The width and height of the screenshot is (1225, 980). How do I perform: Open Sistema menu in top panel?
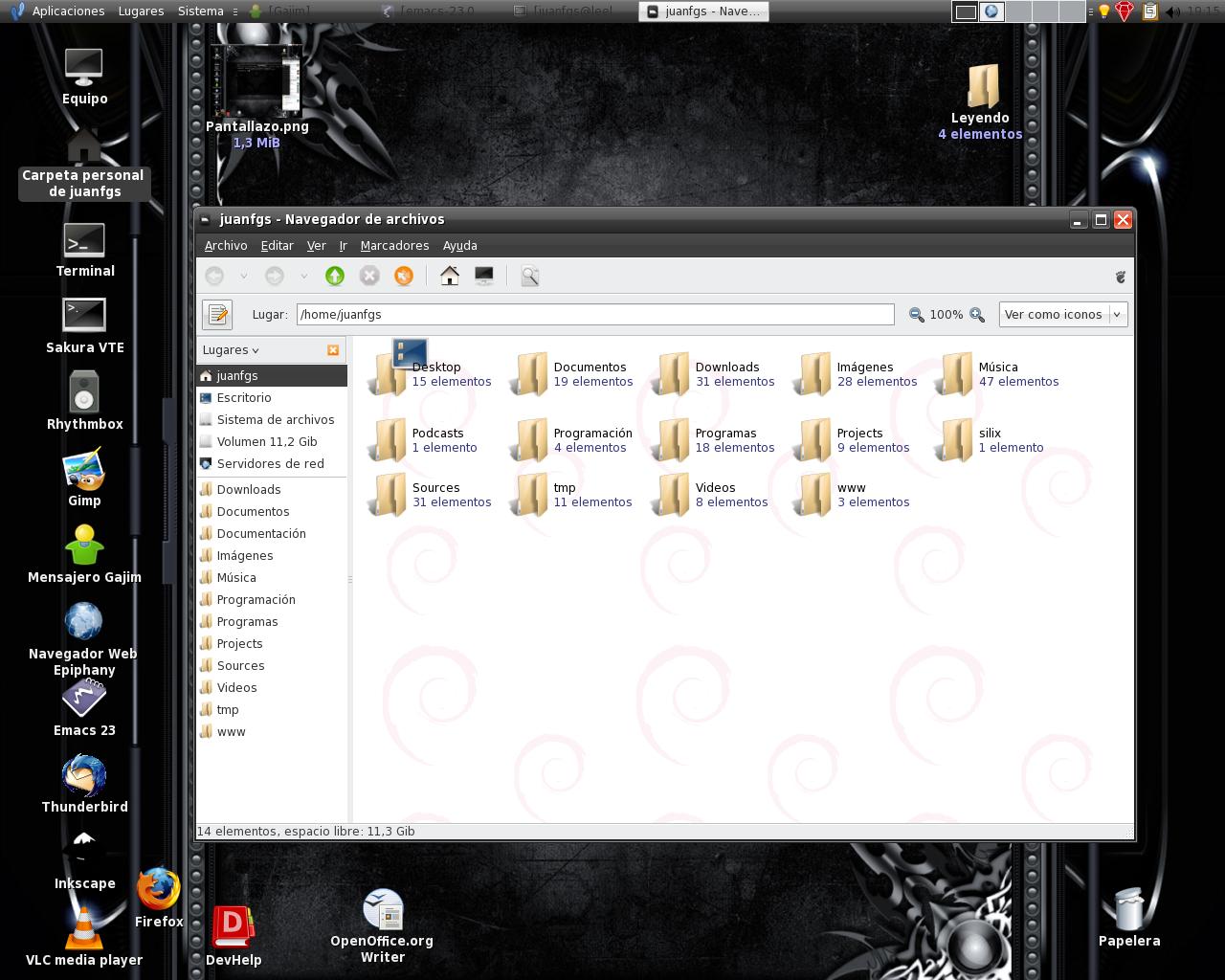pyautogui.click(x=200, y=11)
